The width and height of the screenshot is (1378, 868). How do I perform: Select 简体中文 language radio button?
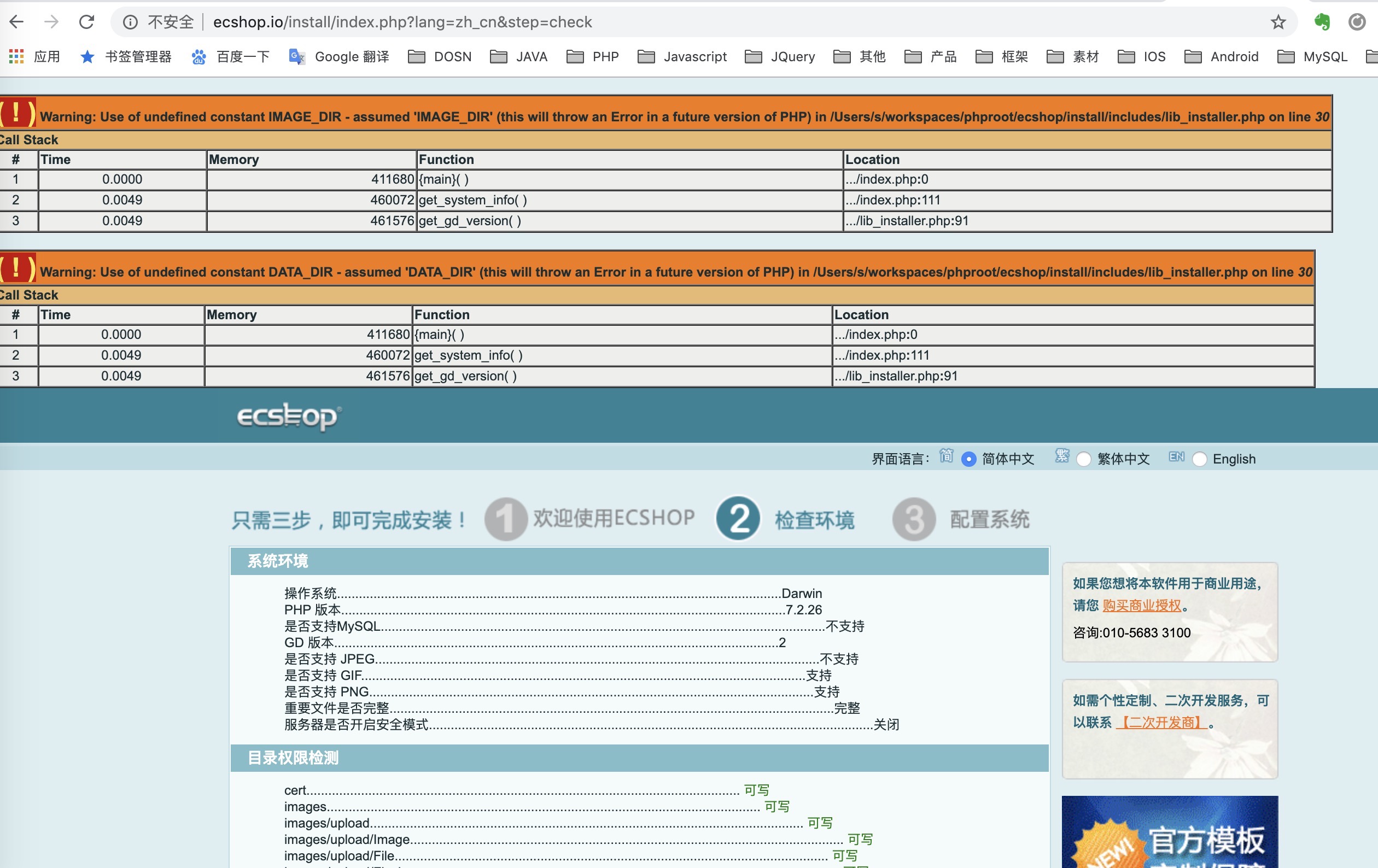(x=969, y=459)
